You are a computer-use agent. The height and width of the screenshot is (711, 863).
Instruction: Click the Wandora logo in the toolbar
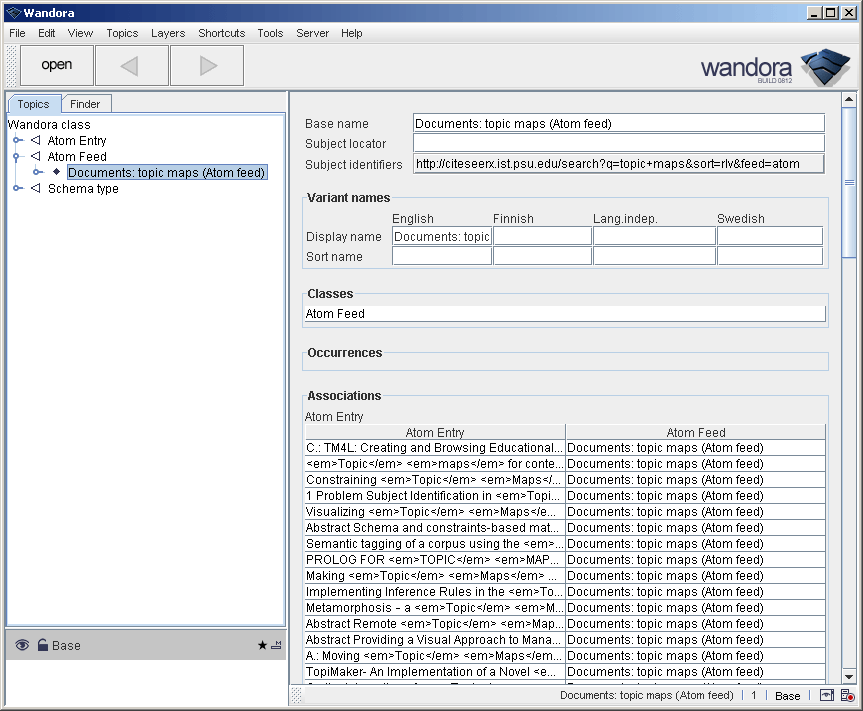point(775,68)
